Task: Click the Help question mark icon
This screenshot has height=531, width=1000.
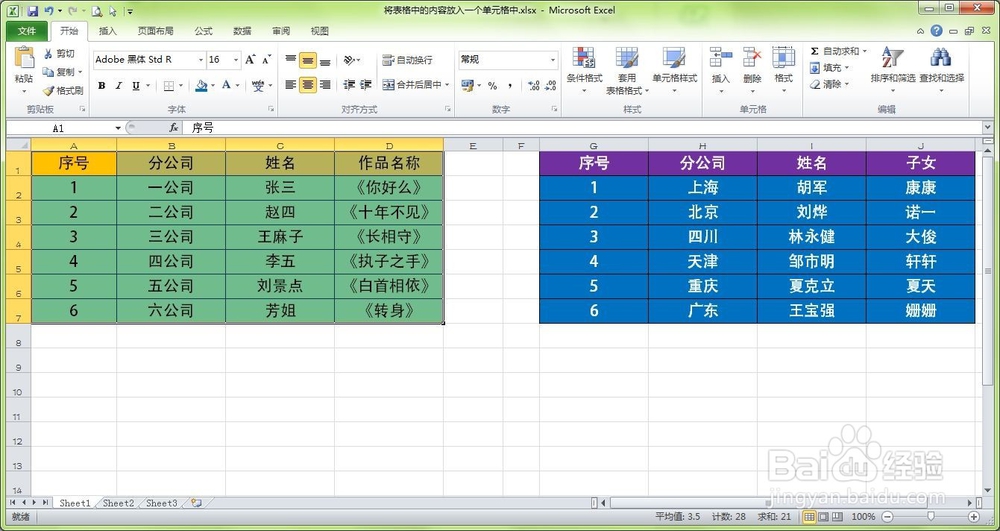Action: [x=936, y=31]
